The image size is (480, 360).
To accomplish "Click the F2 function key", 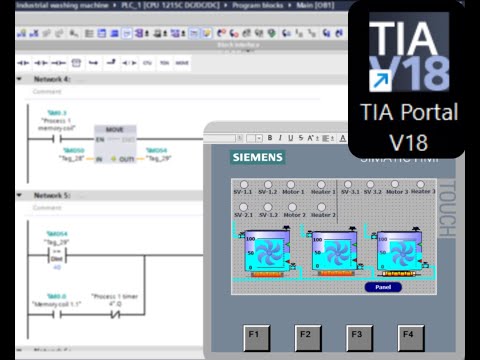I will point(308,338).
